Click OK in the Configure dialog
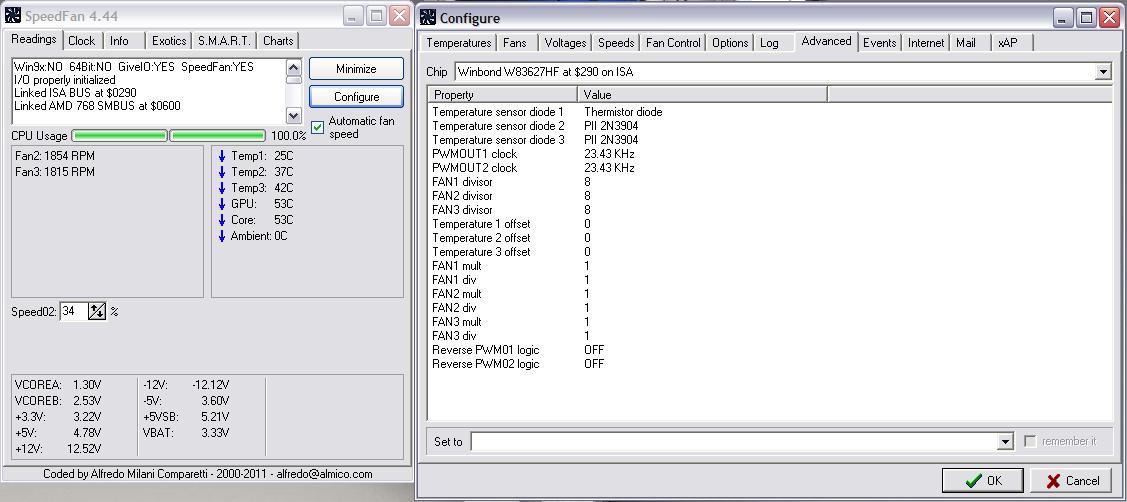The height and width of the screenshot is (502, 1127). tap(983, 480)
